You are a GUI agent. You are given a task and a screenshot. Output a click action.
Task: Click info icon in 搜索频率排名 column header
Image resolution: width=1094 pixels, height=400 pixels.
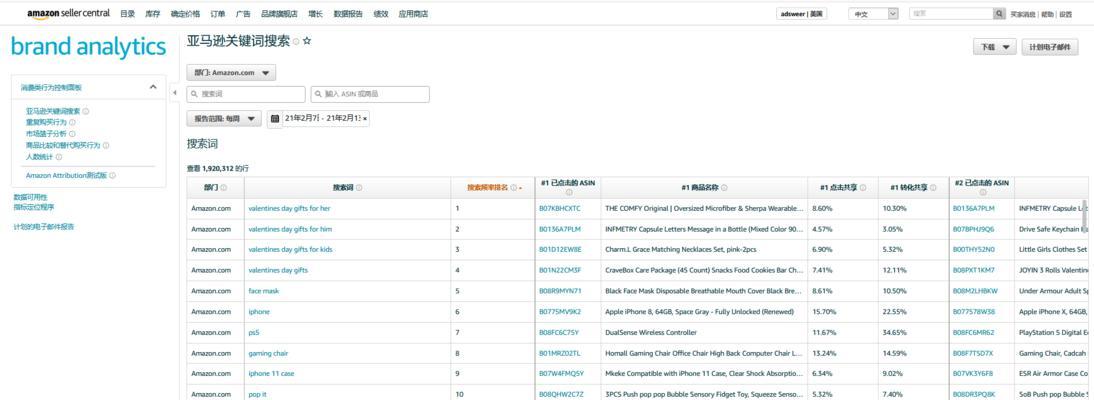(514, 188)
